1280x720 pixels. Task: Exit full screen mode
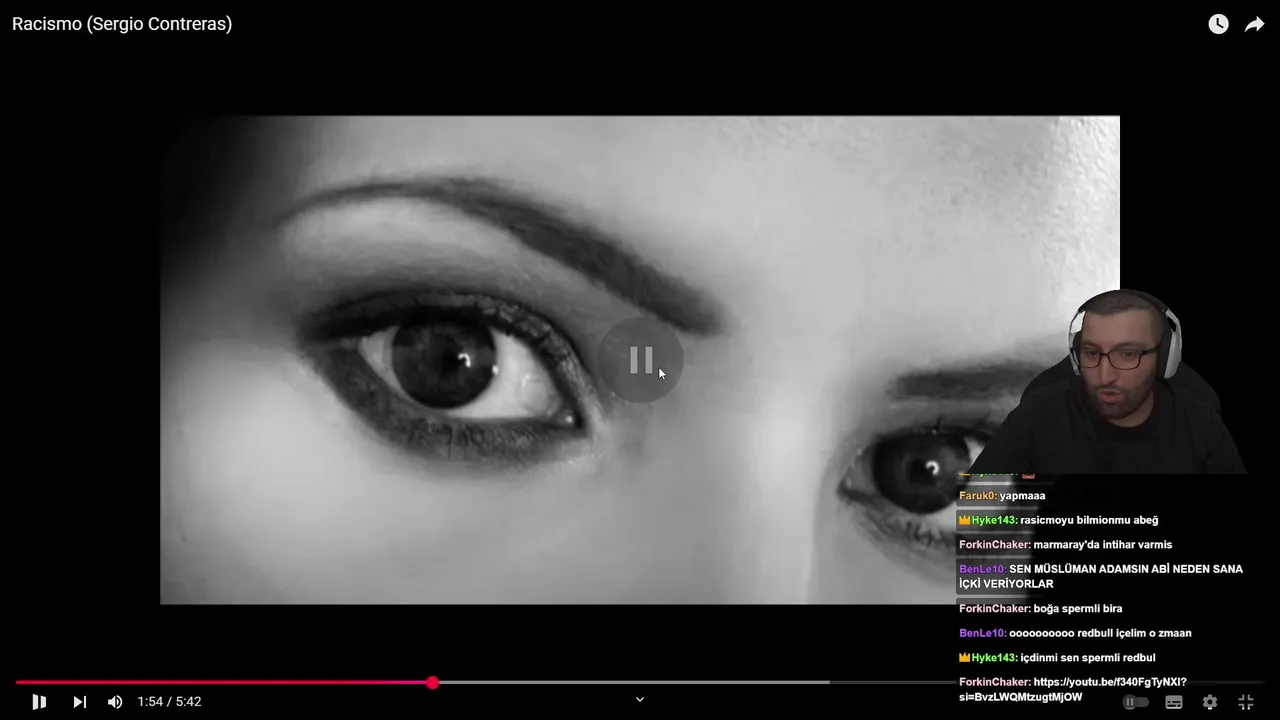tap(1246, 702)
